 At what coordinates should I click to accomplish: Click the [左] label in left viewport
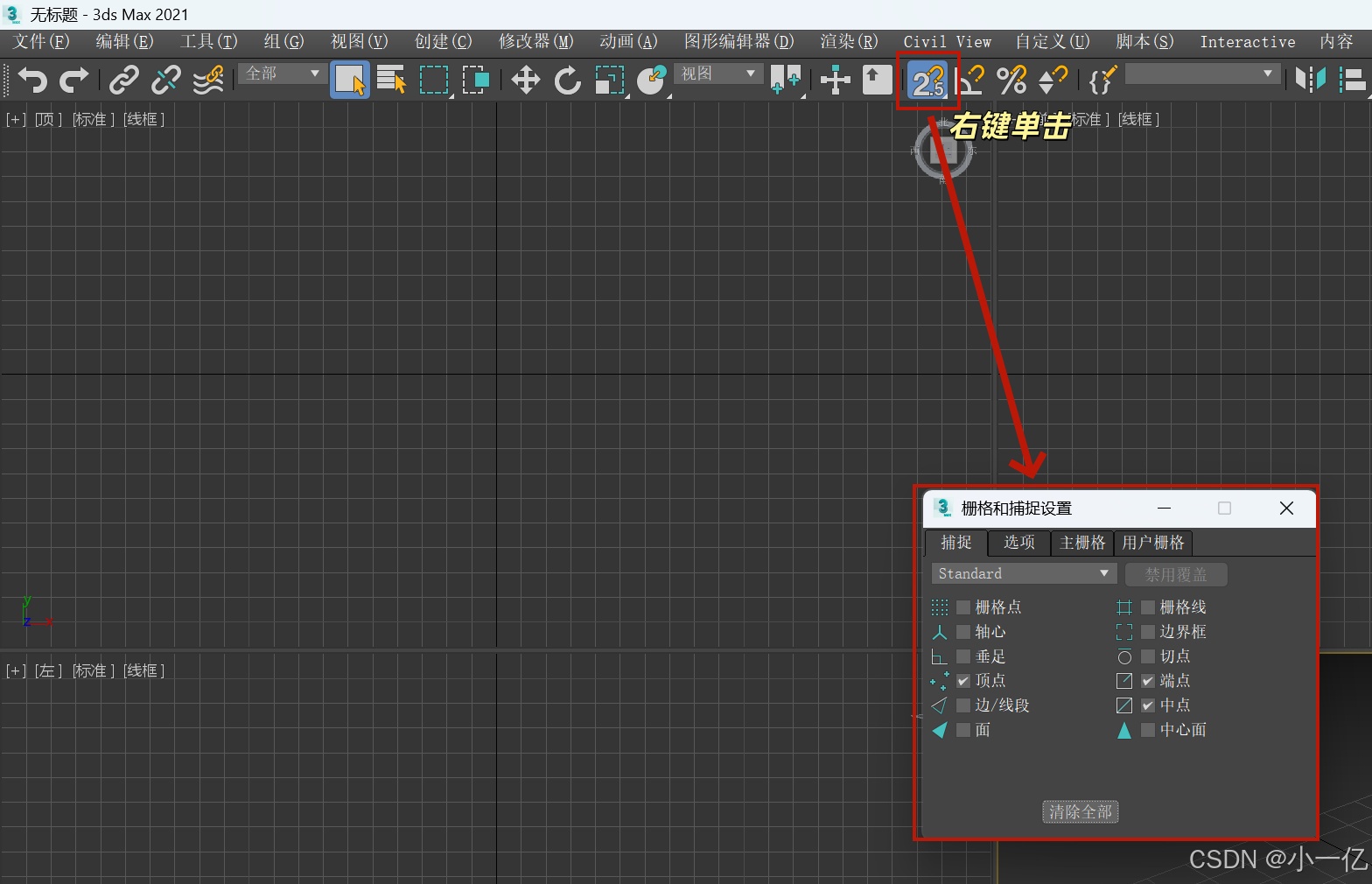click(48, 670)
